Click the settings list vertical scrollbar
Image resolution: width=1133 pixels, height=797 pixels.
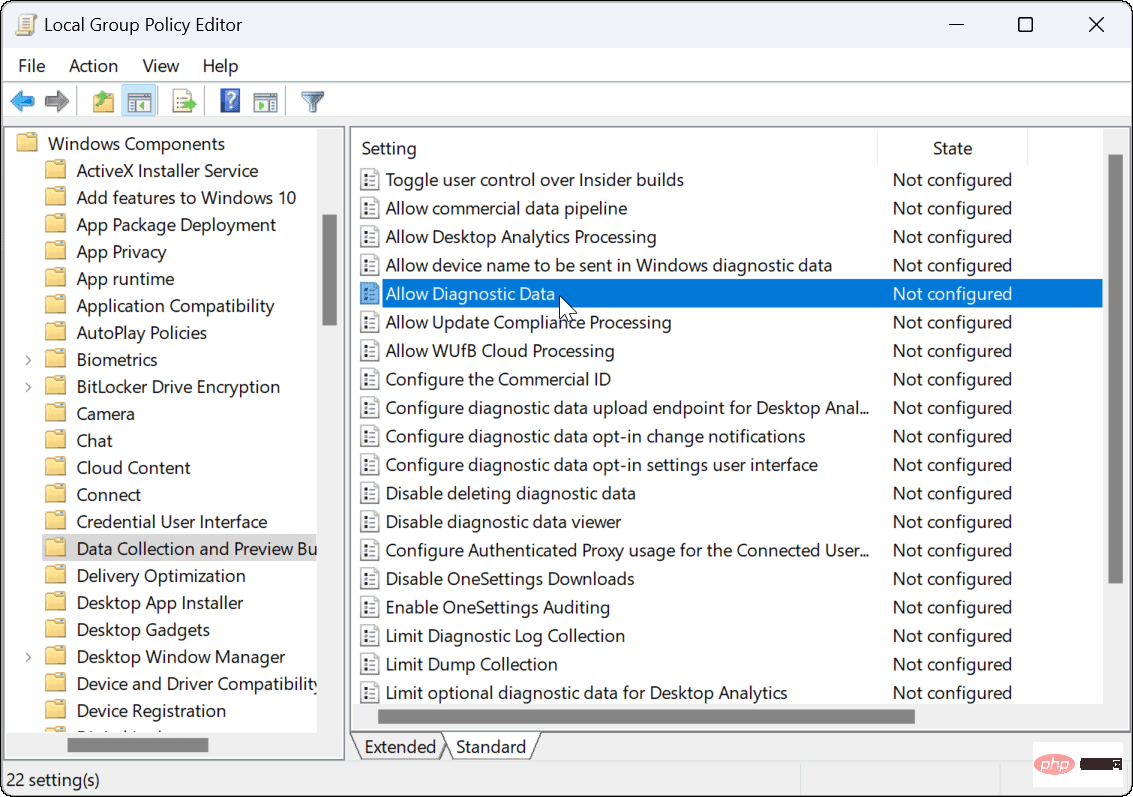tap(1114, 369)
